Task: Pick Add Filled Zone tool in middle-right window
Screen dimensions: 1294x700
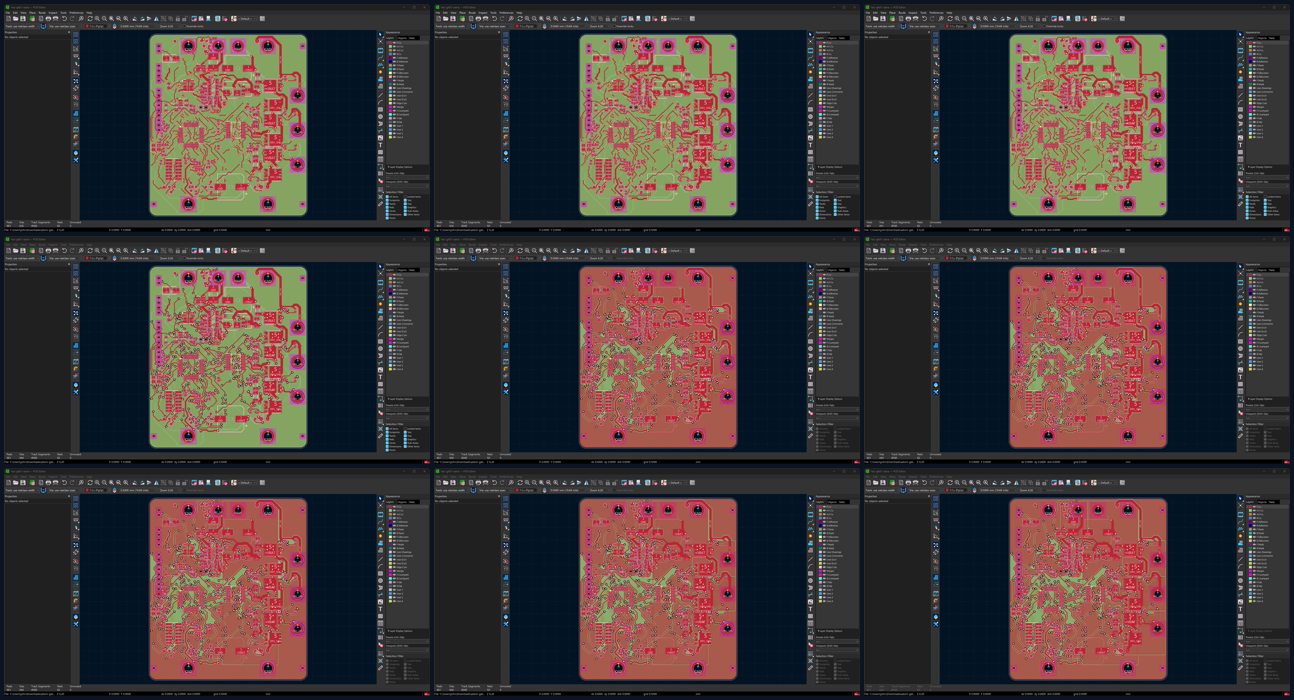Action: [x=1240, y=311]
